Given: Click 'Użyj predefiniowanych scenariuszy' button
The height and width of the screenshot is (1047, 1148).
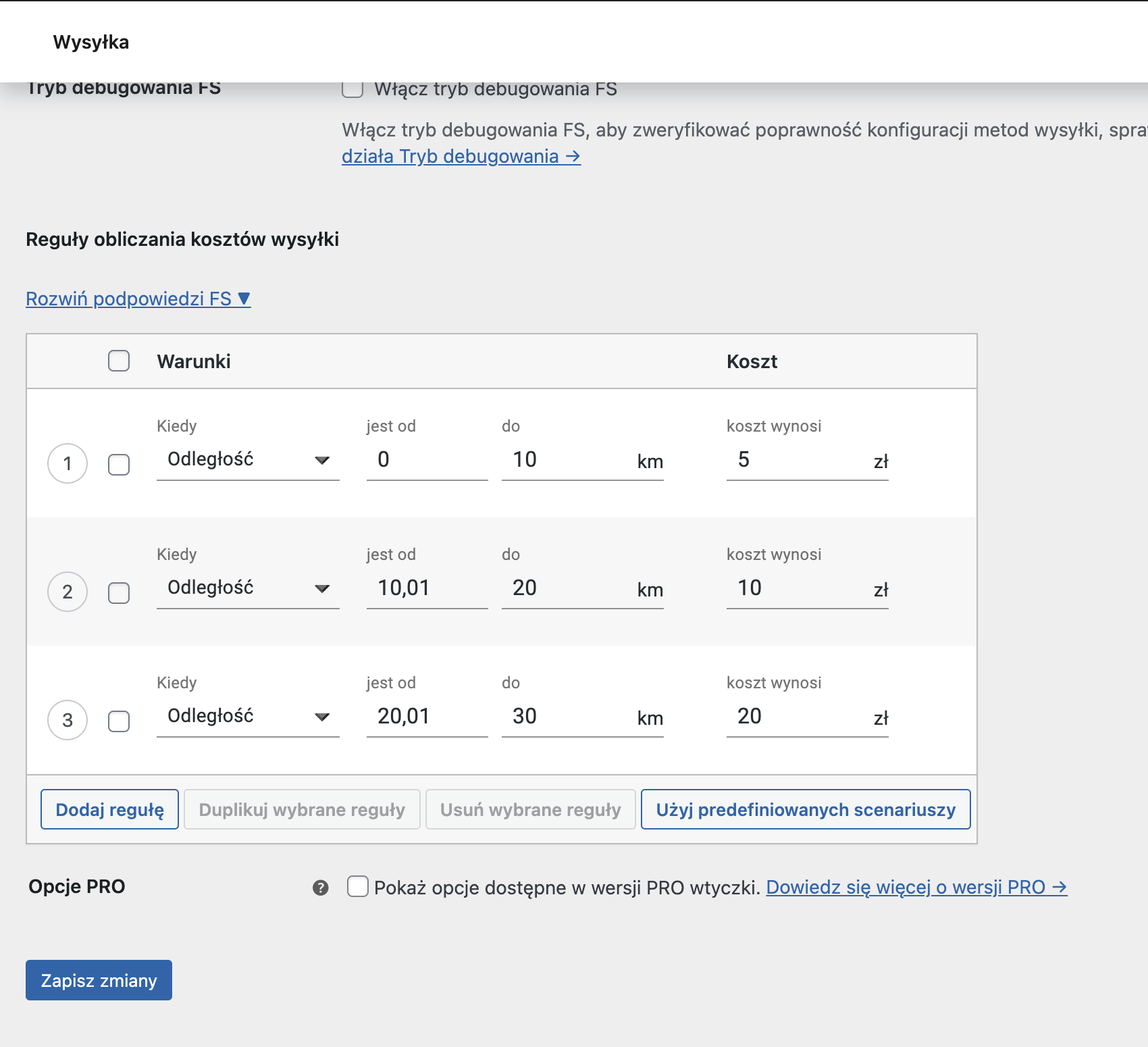Looking at the screenshot, I should [806, 809].
